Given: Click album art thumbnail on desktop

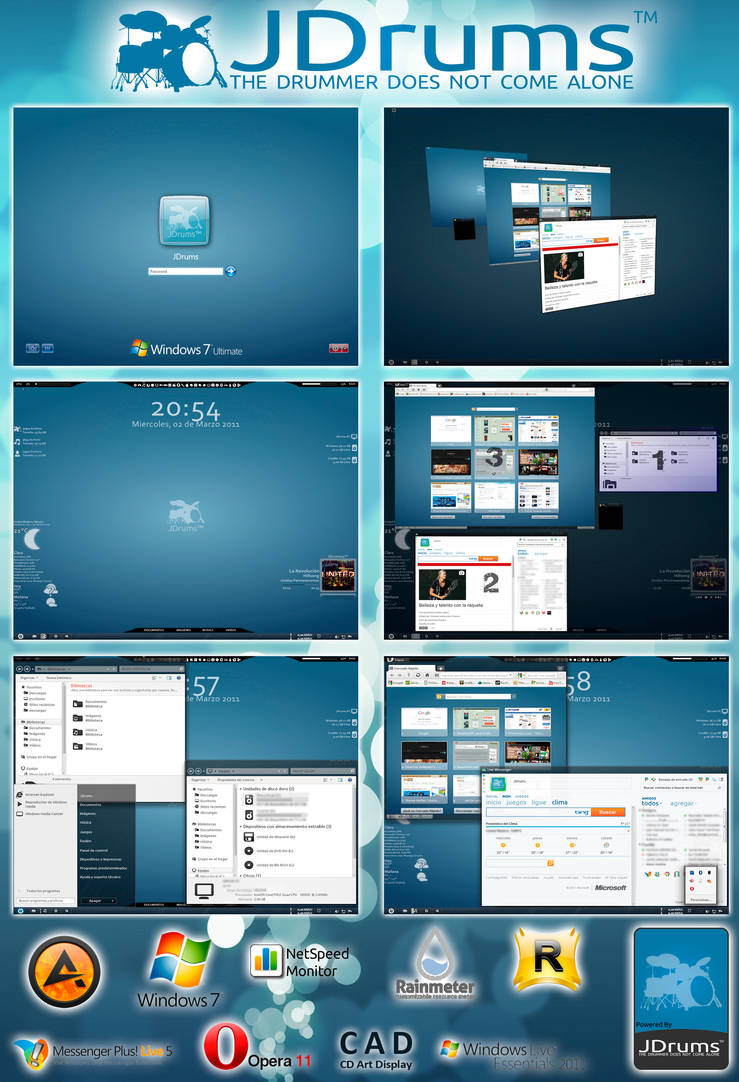Looking at the screenshot, I should click(x=338, y=575).
